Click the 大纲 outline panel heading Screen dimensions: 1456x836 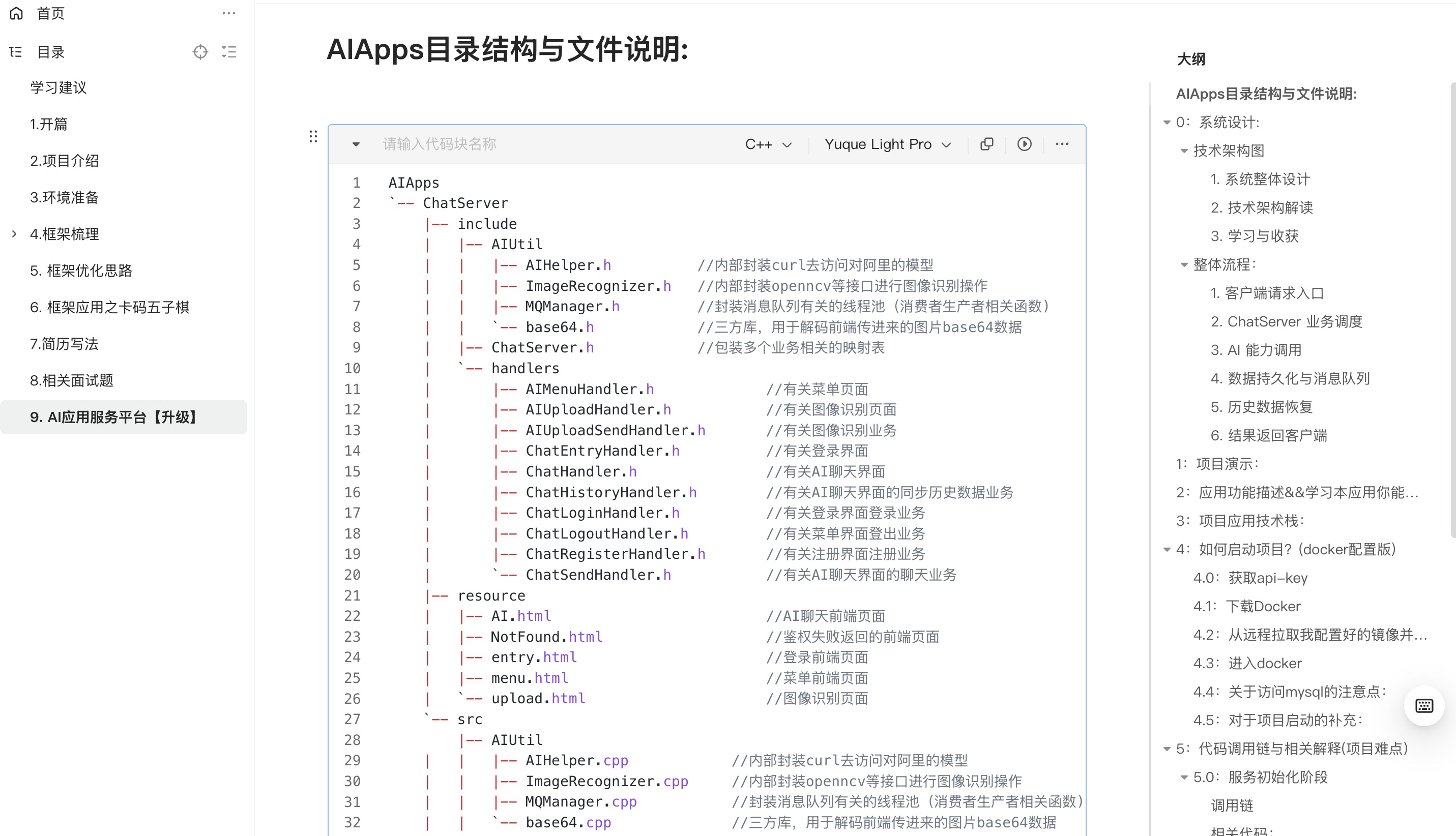pos(1190,59)
